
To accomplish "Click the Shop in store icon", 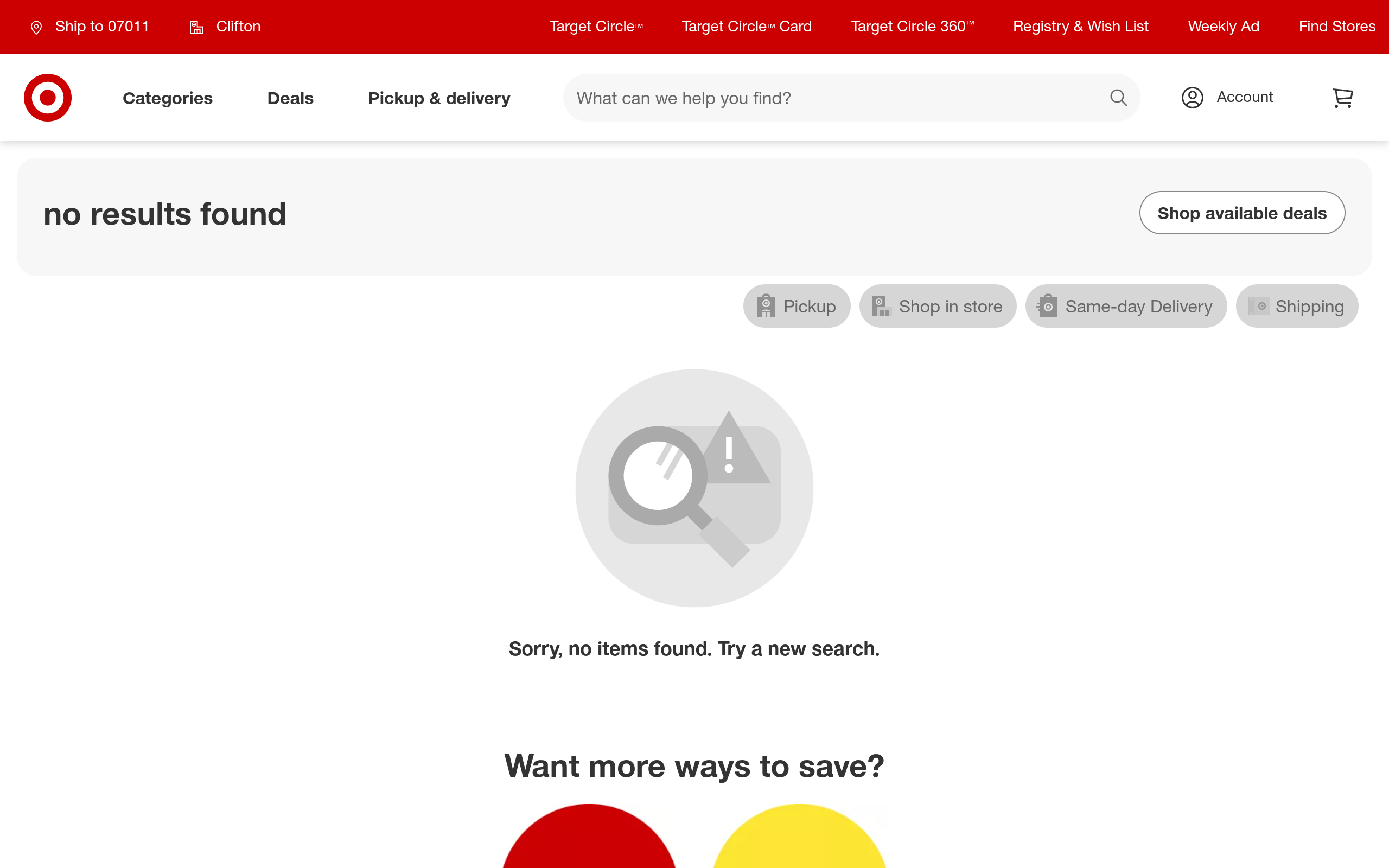I will (x=881, y=306).
